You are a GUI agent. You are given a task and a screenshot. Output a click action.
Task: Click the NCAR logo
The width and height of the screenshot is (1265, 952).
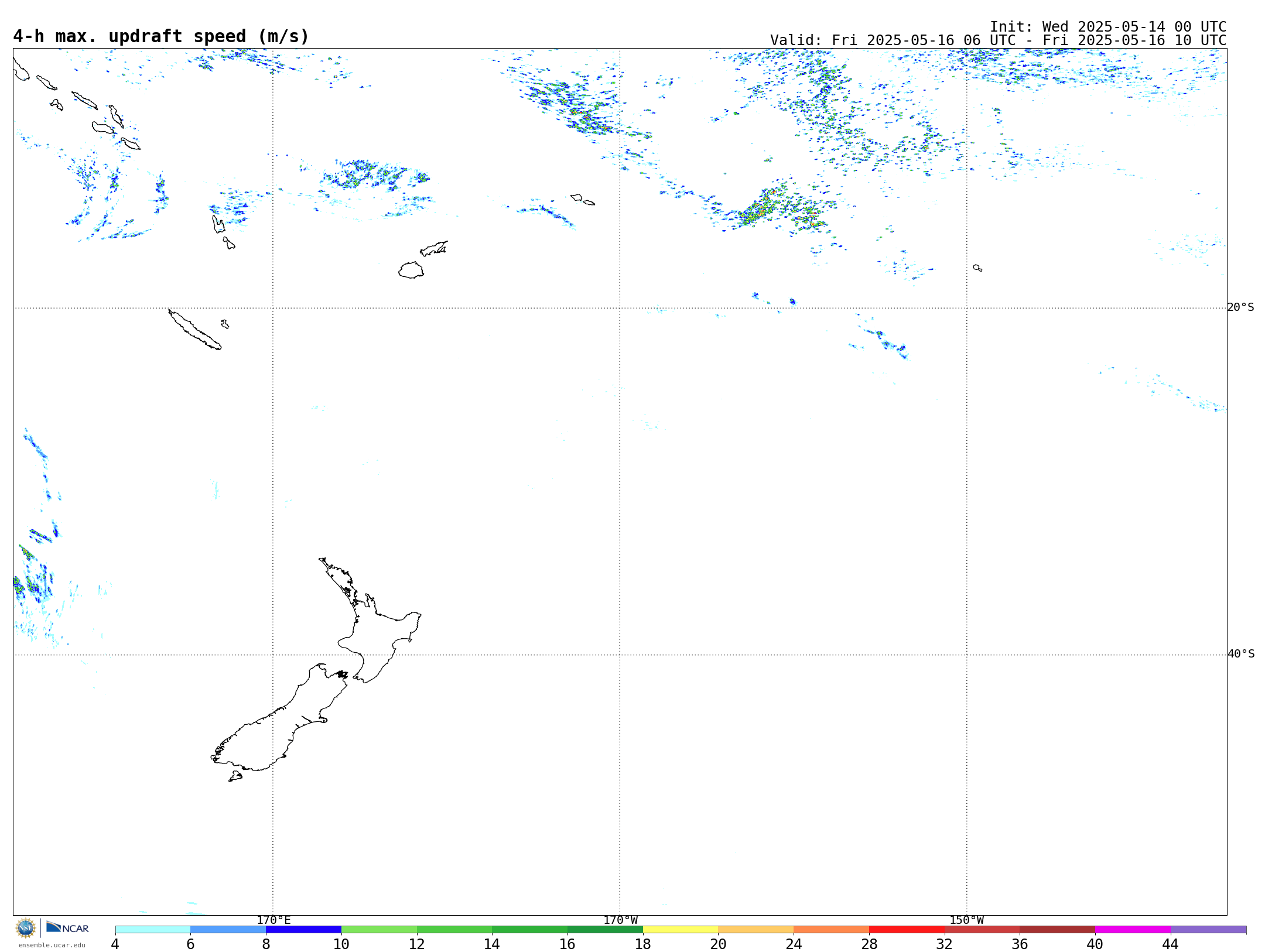[67, 927]
